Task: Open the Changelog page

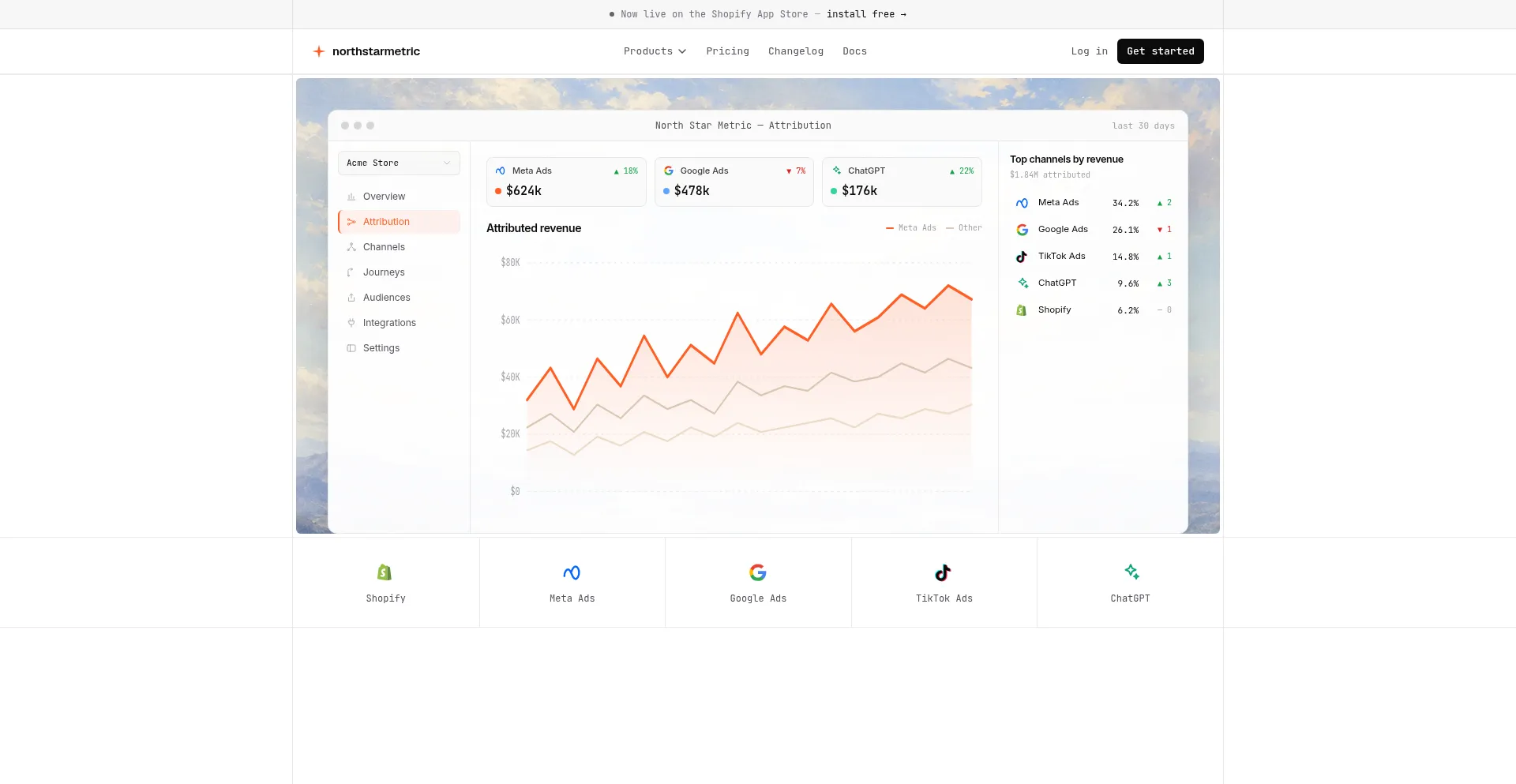Action: pyautogui.click(x=795, y=51)
